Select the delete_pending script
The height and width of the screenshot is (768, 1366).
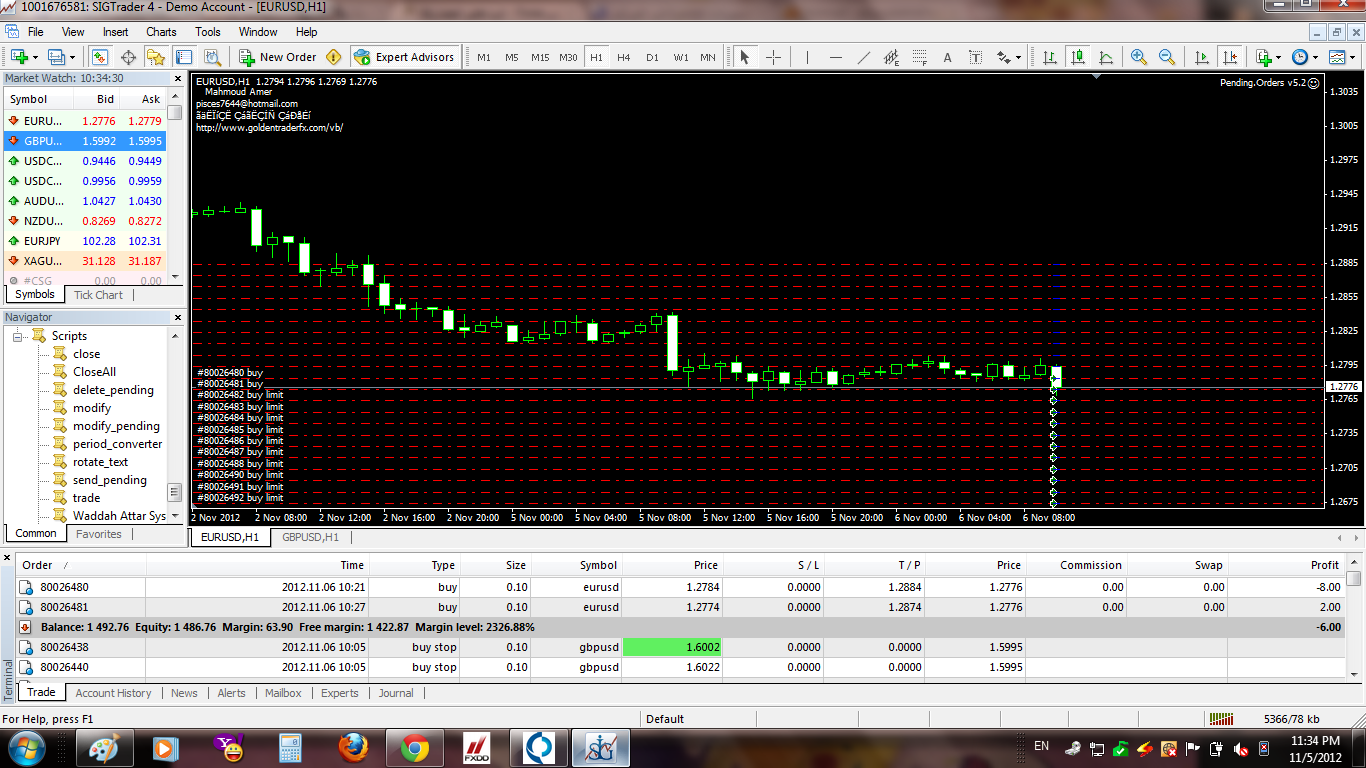[x=113, y=390]
